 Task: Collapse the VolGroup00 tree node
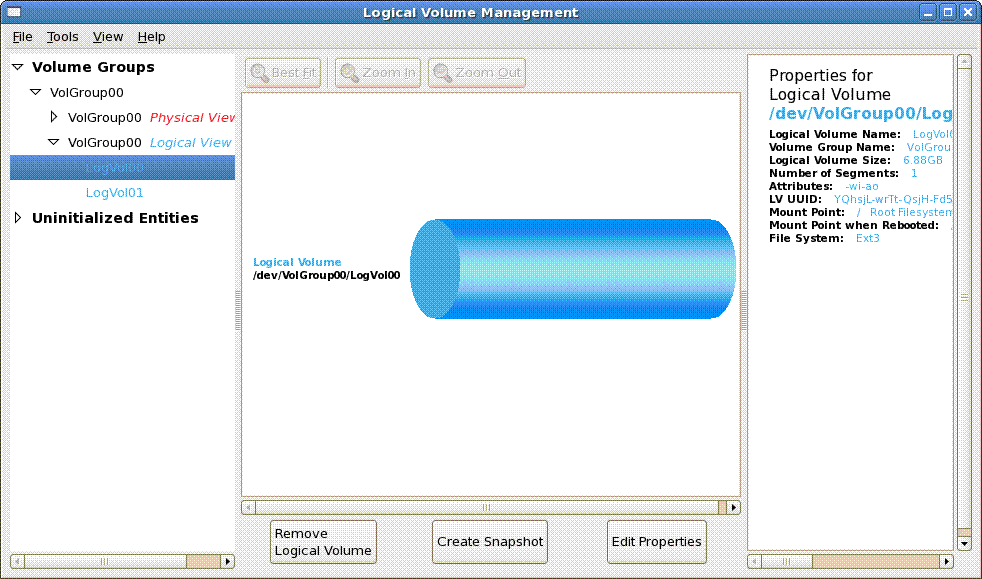36,93
